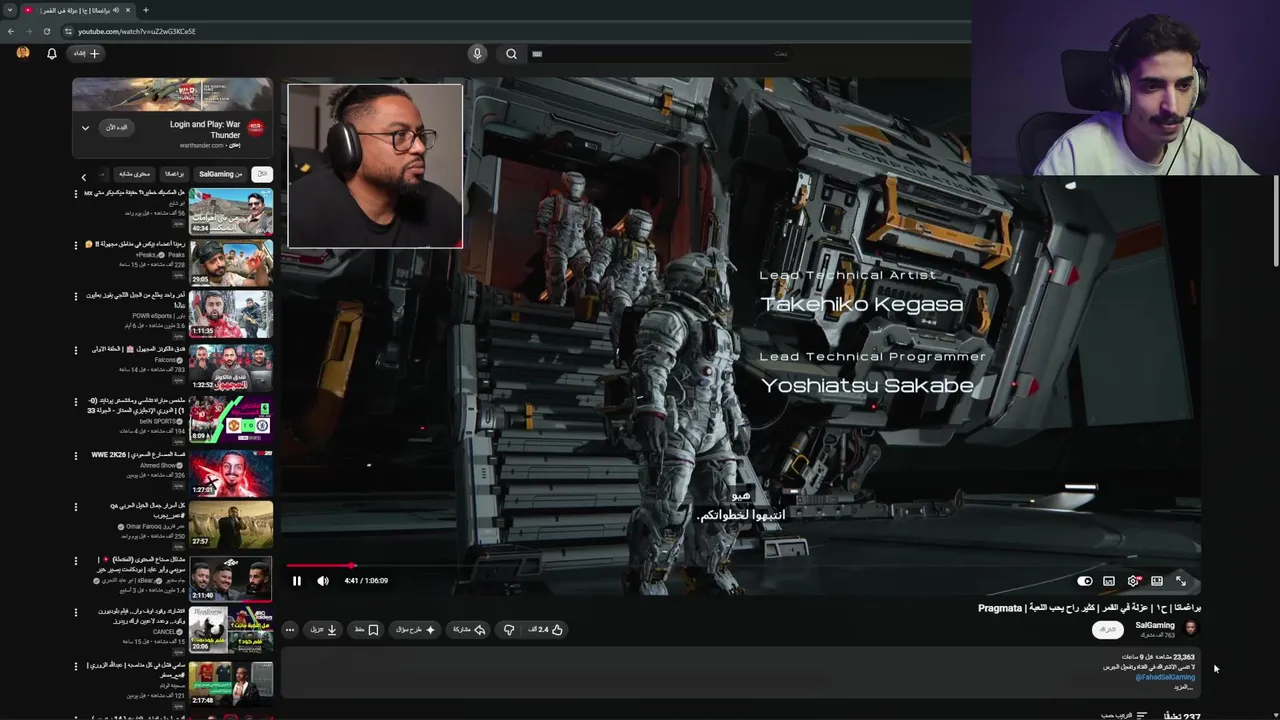Subscribe to SalGaming channel

click(x=1108, y=629)
